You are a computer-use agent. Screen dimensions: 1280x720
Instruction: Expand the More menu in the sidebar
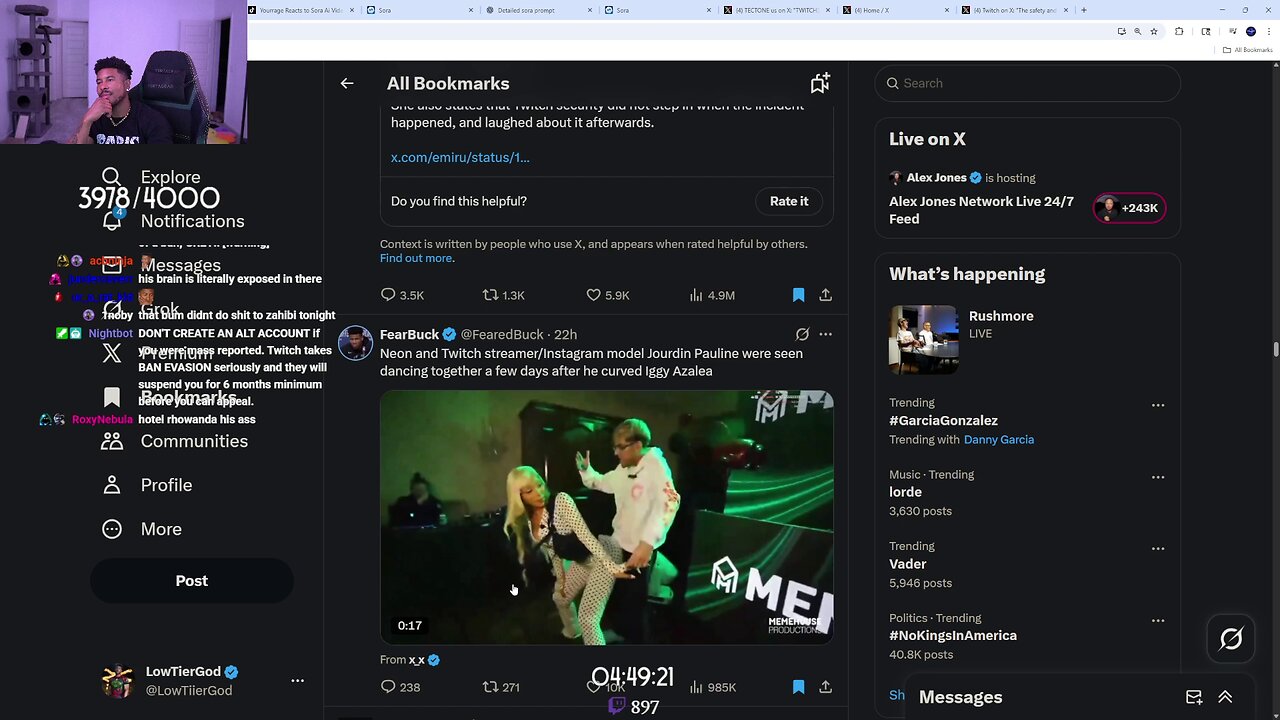pos(141,529)
